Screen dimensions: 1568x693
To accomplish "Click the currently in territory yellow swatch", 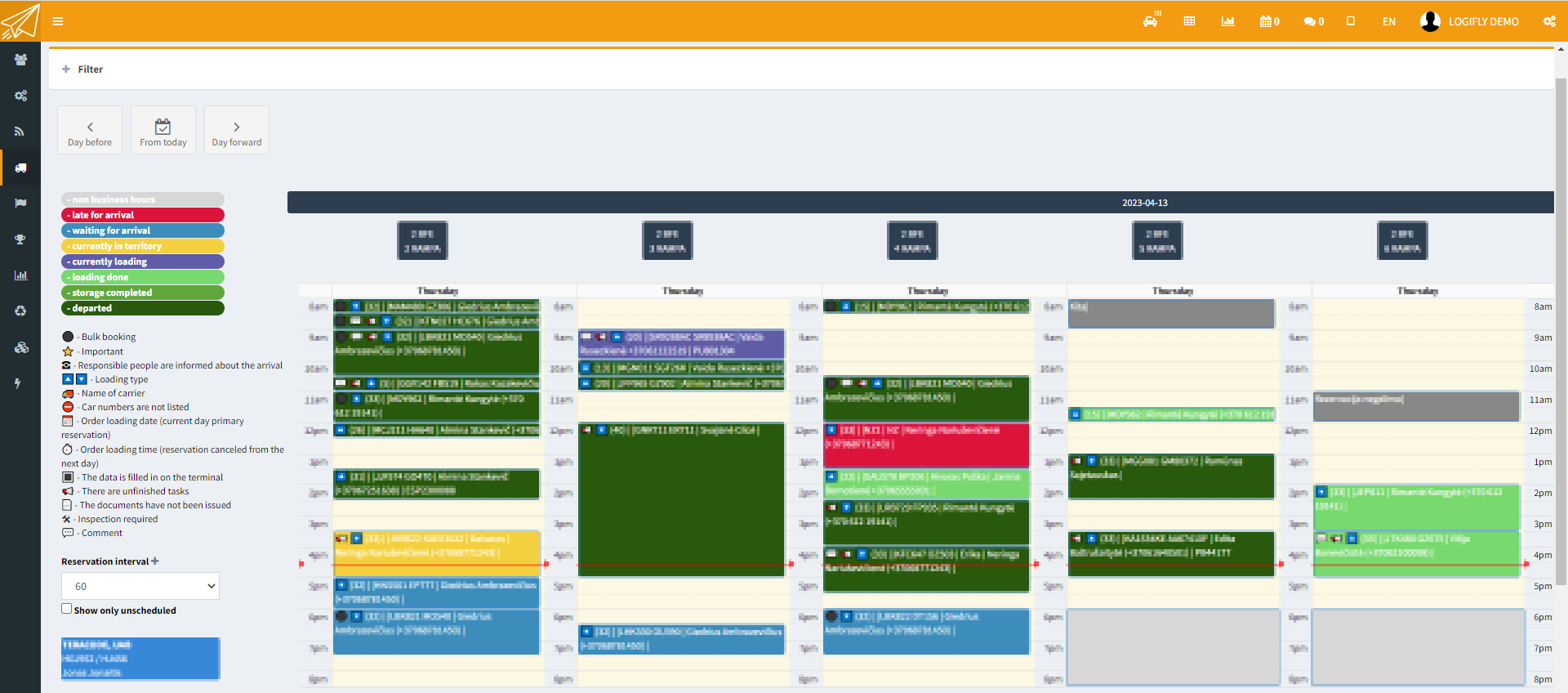I will 143,246.
